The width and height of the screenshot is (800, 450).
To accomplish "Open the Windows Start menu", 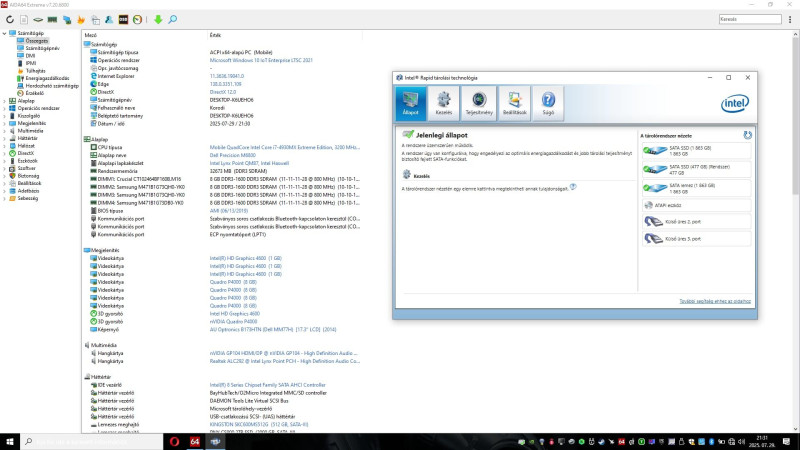I will coord(10,441).
